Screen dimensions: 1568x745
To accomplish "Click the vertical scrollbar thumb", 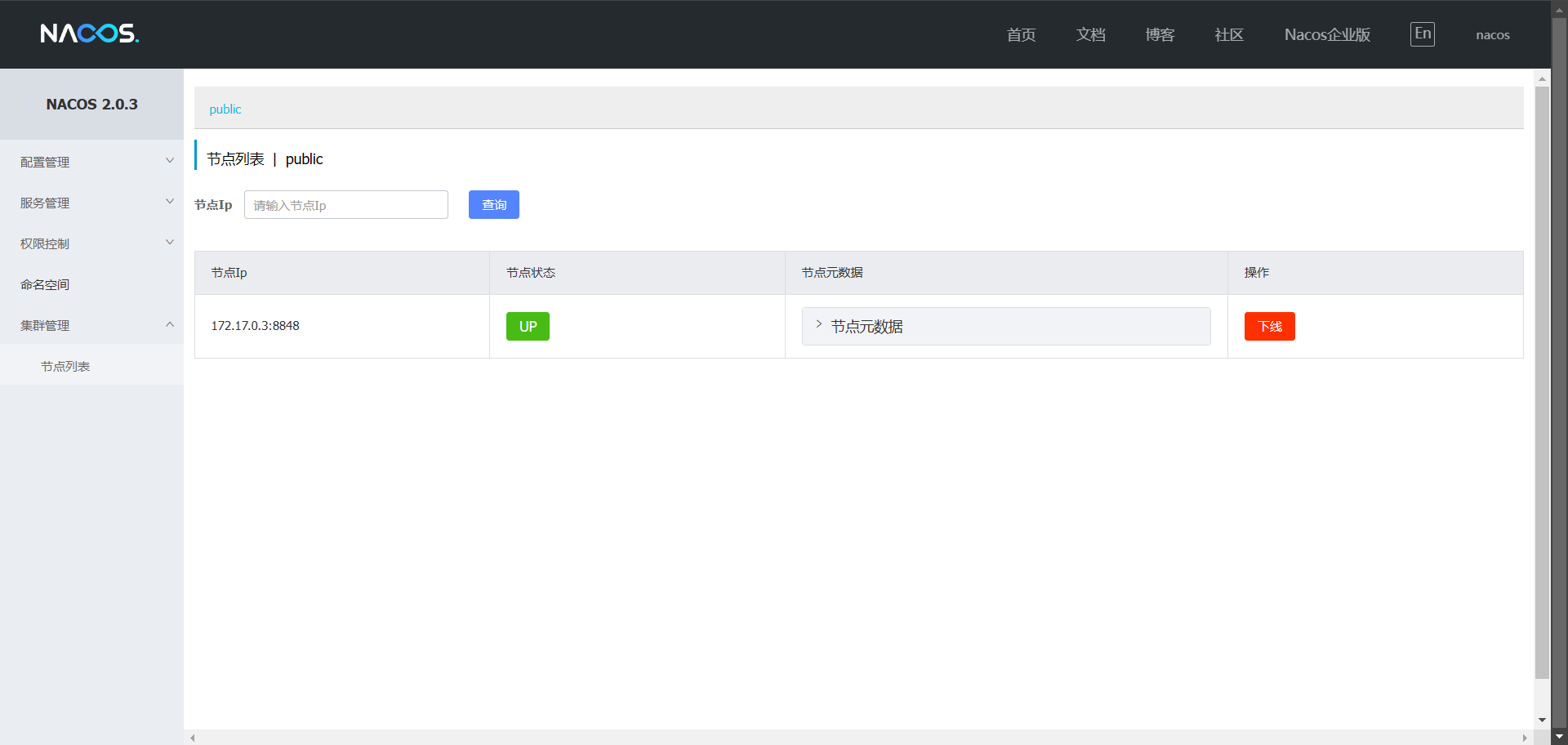I will click(x=1542, y=382).
